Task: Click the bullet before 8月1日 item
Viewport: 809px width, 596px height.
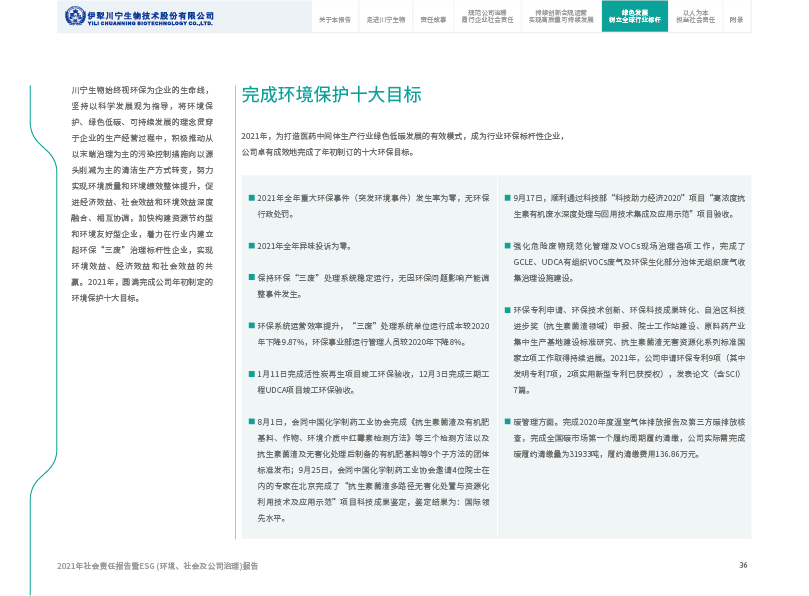Action: (x=251, y=422)
